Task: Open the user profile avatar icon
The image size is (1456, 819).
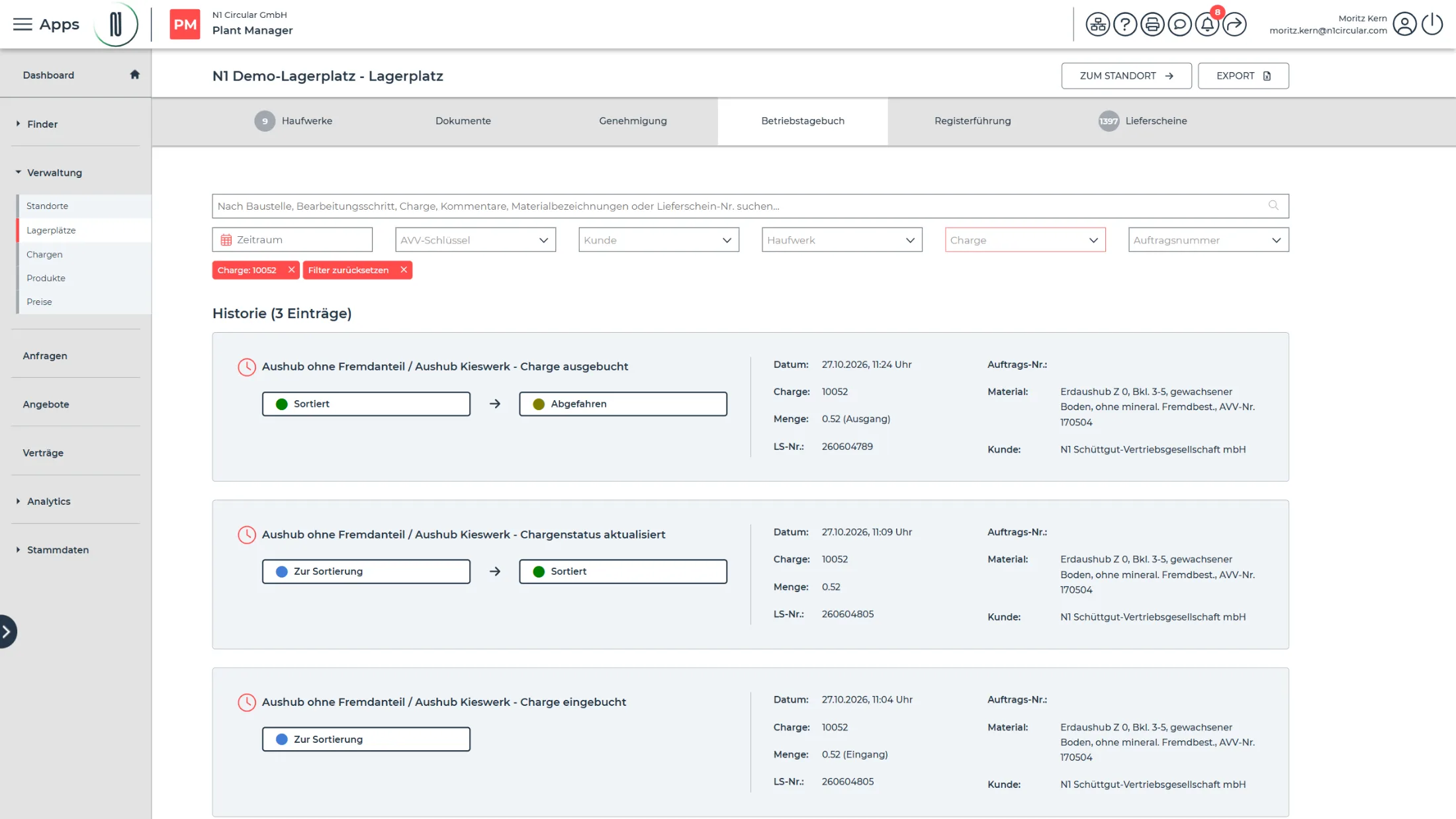Action: point(1404,24)
